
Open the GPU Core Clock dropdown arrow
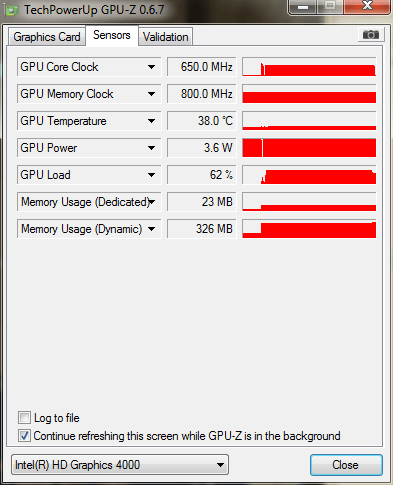(x=151, y=67)
